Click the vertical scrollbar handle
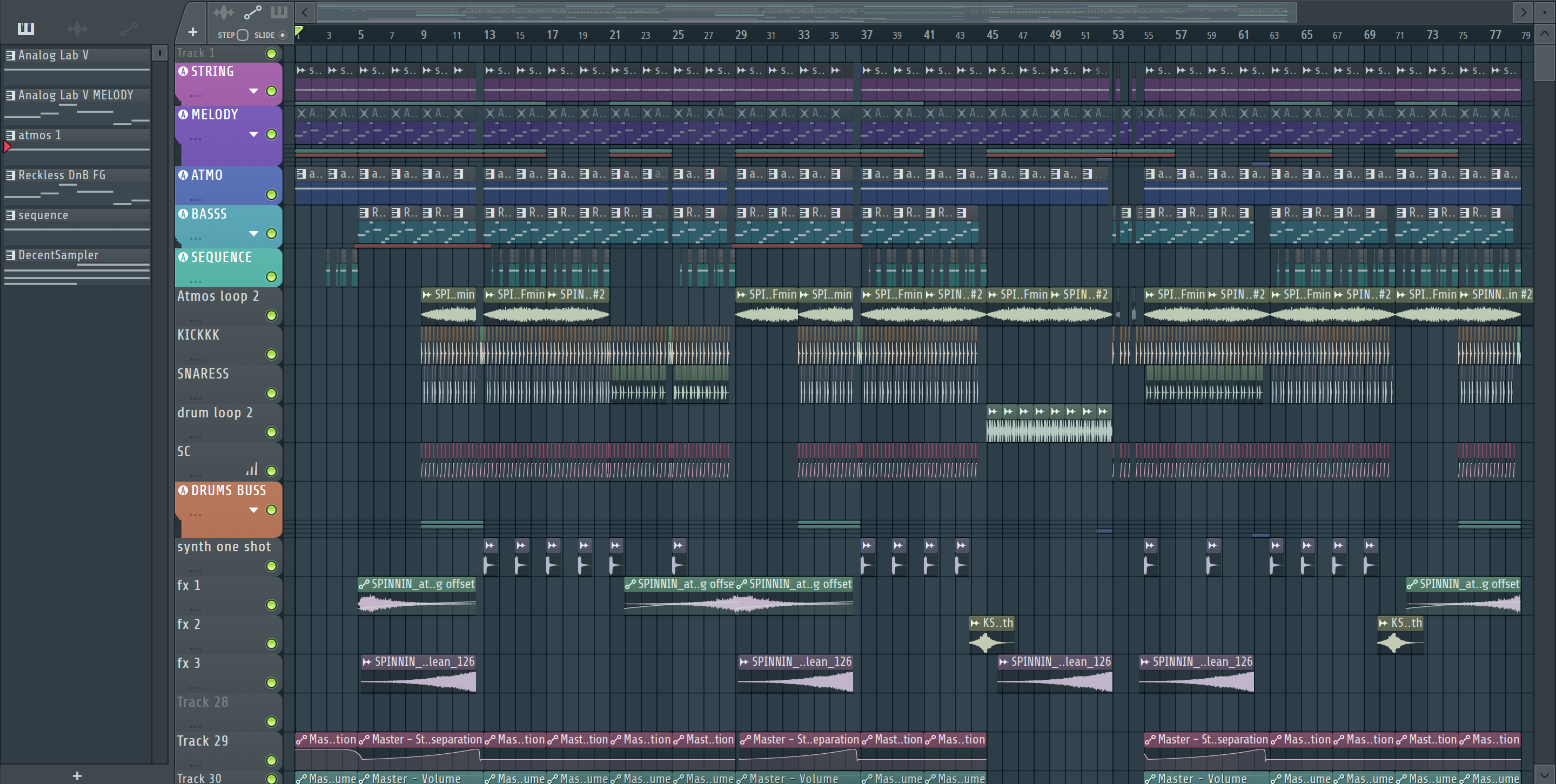Screen dimensions: 1556x784 tap(1545, 62)
